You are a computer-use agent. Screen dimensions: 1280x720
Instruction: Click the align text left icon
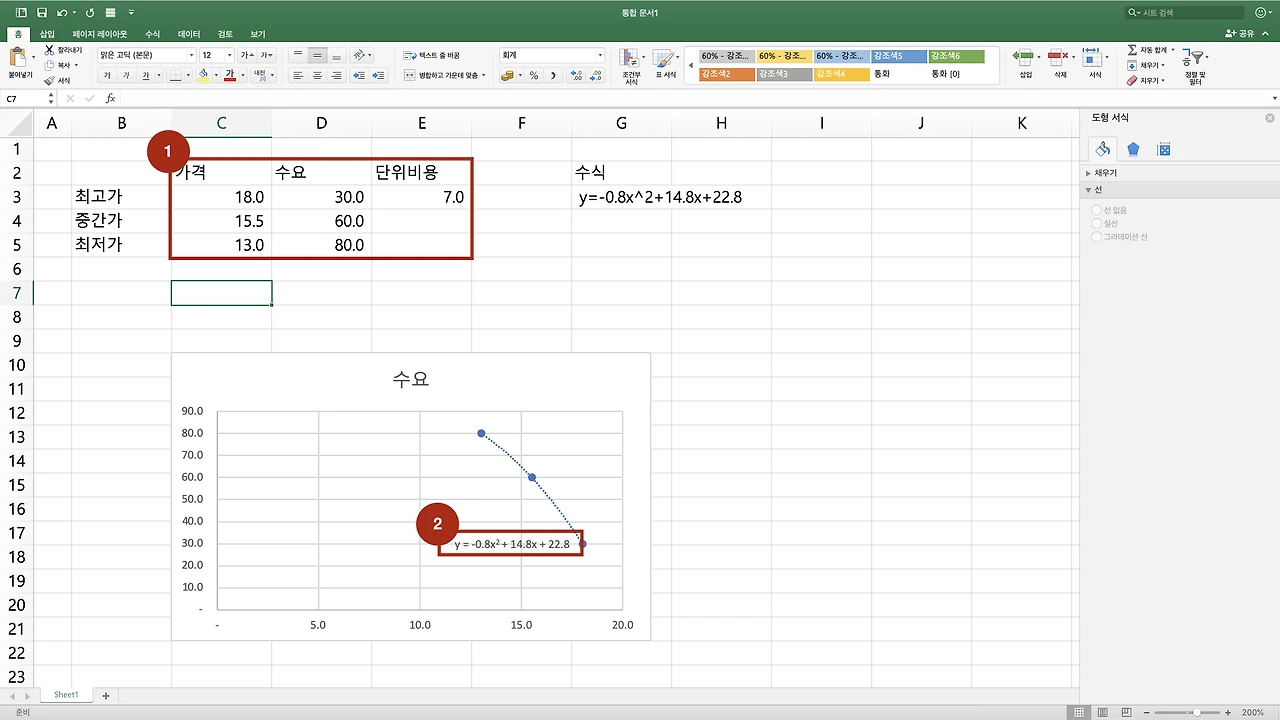tap(297, 75)
